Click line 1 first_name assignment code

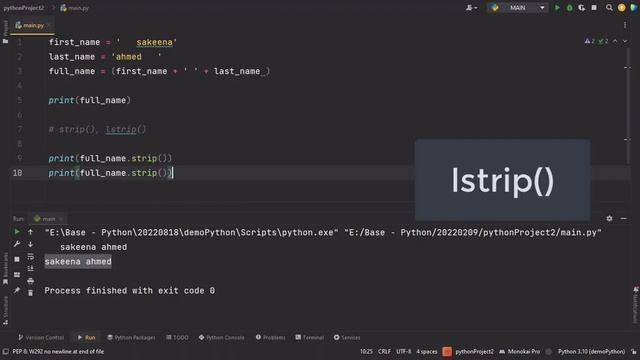[113, 42]
